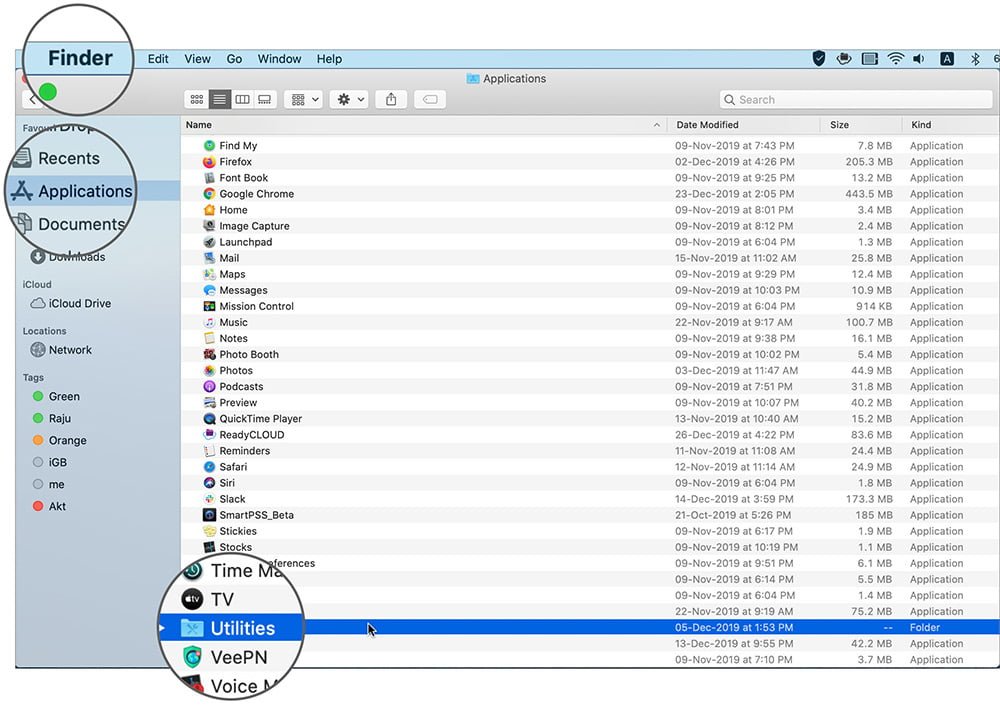Open the gear action menu

[349, 100]
